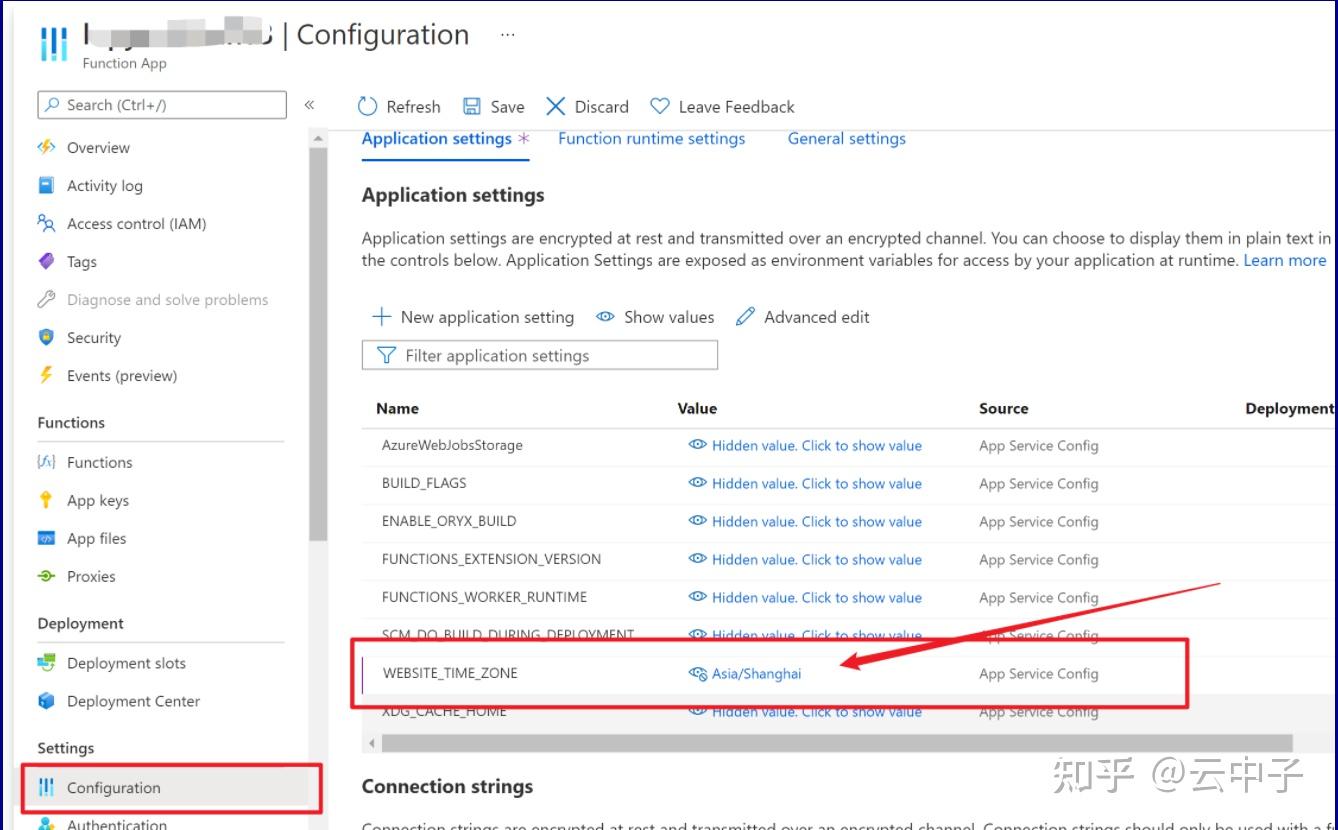Select the ENABLE_ORYX_BUILD setting name

point(449,521)
